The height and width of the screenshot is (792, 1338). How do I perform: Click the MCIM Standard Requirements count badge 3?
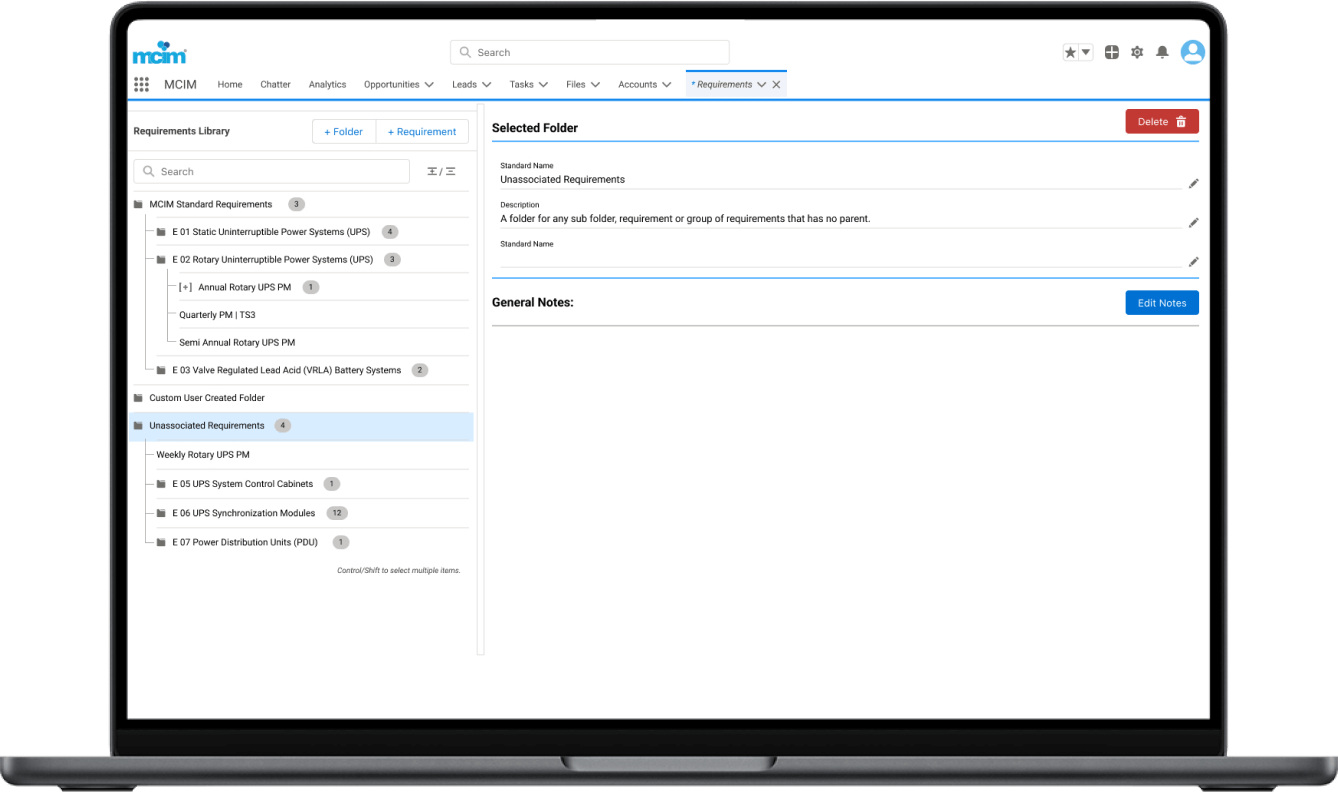[x=296, y=204]
